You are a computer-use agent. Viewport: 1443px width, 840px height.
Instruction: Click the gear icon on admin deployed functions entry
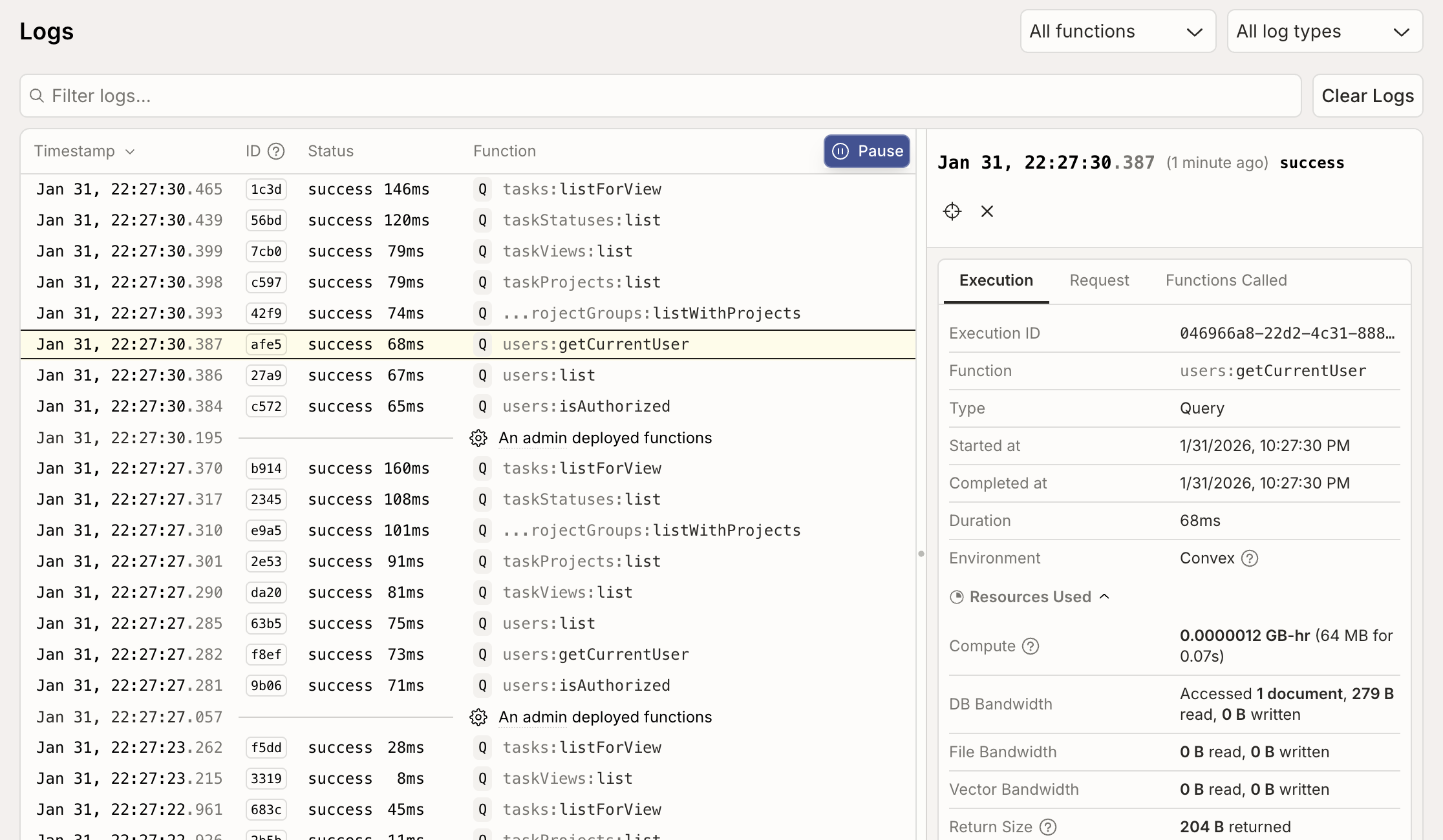point(478,438)
